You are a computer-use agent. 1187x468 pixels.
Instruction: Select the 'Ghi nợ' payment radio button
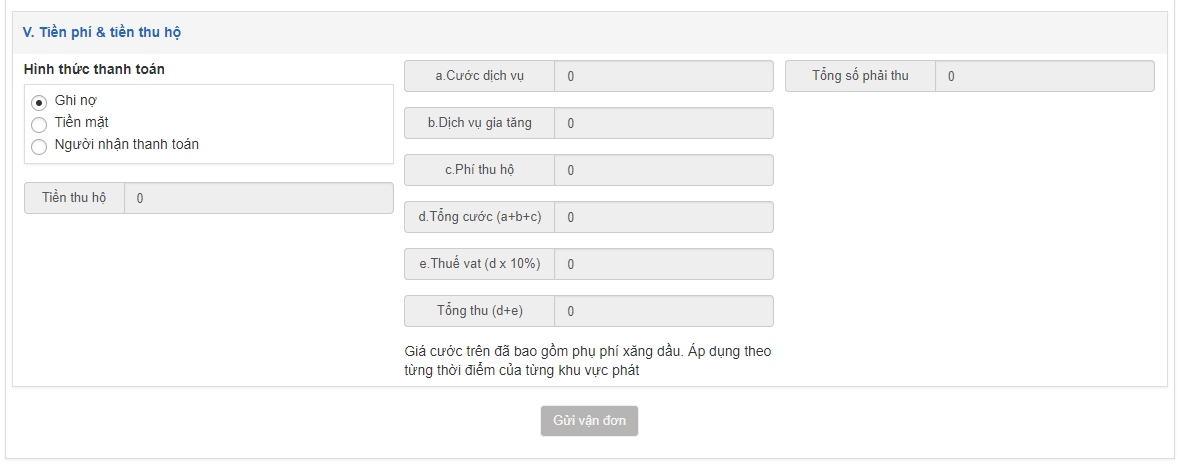[x=40, y=102]
